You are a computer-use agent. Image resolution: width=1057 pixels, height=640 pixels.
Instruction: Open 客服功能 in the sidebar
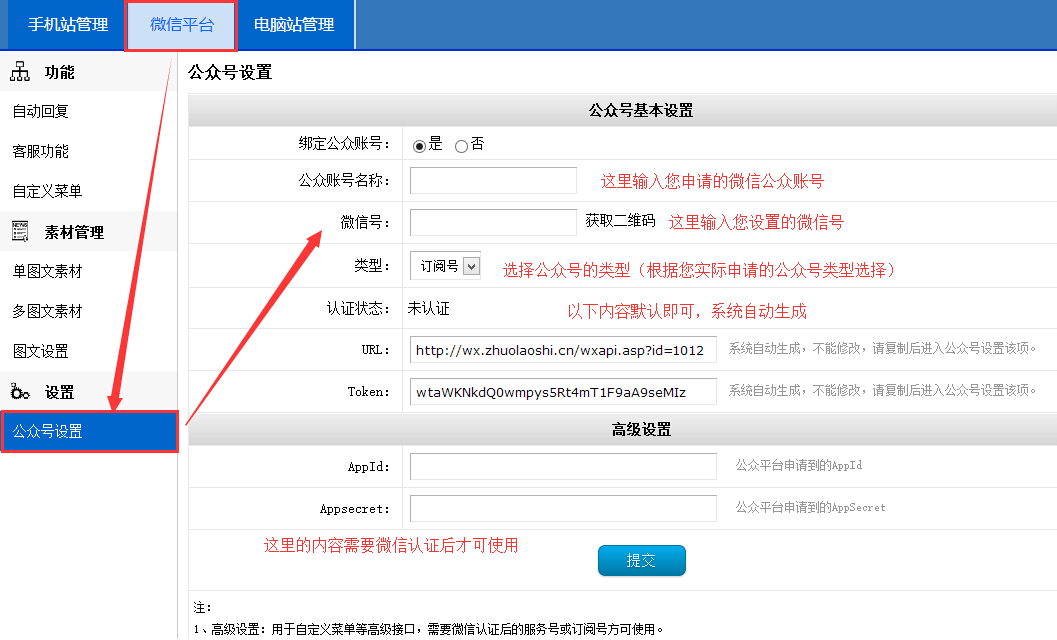41,152
